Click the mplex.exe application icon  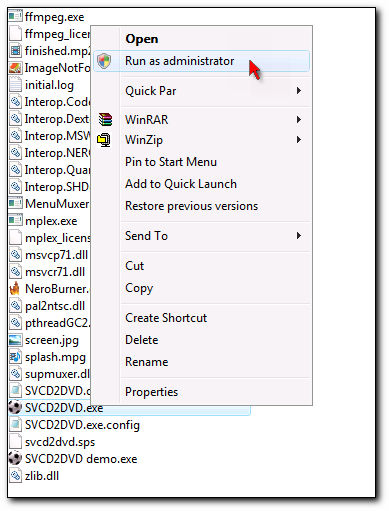(15, 220)
